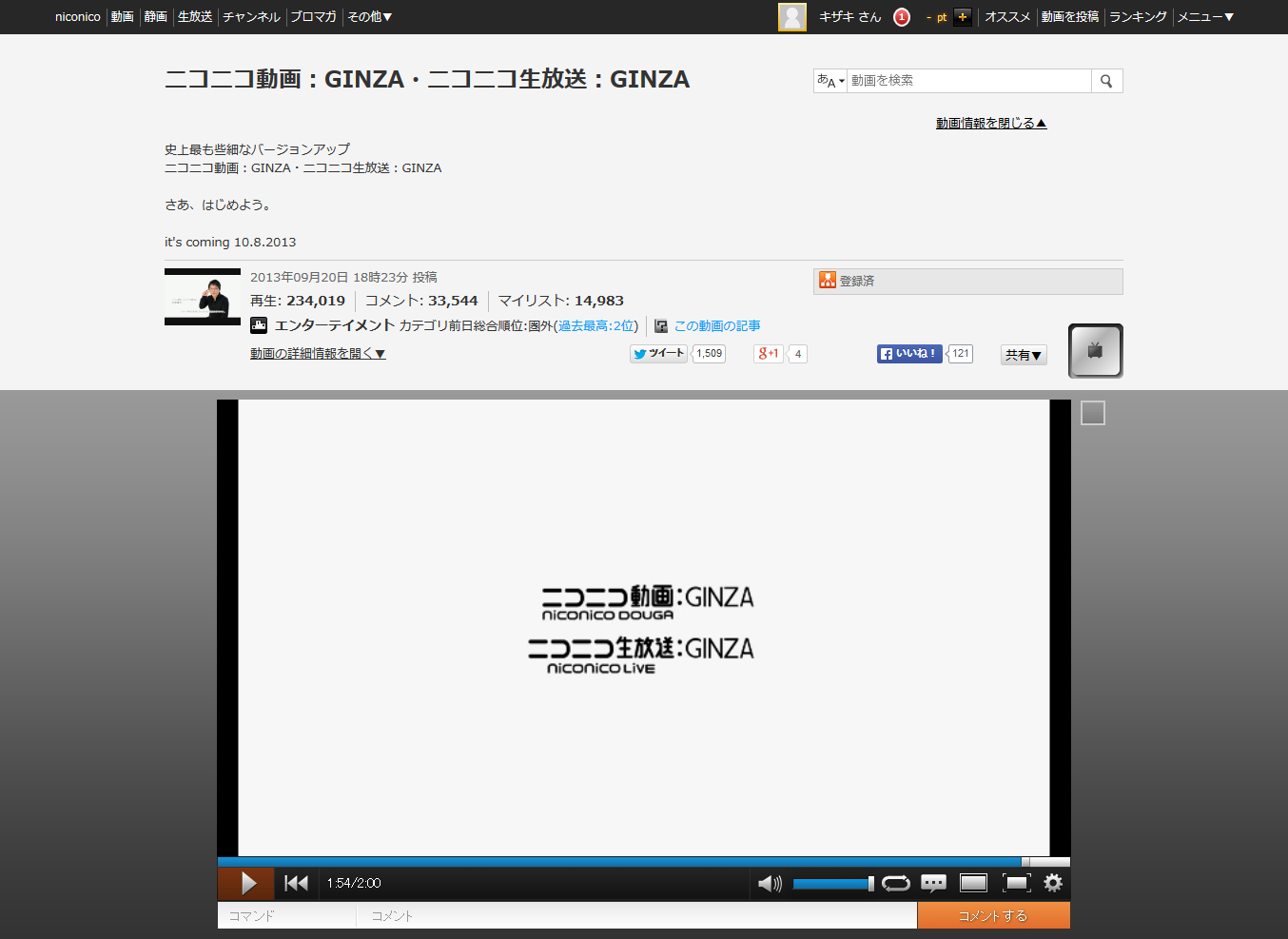Click the rewind to beginning icon
This screenshot has height=939, width=1288.
[296, 883]
